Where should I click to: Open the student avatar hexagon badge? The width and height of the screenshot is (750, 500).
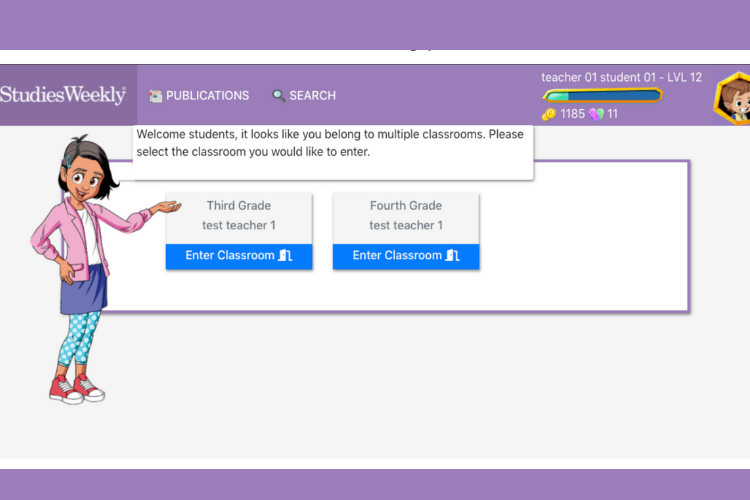733,100
